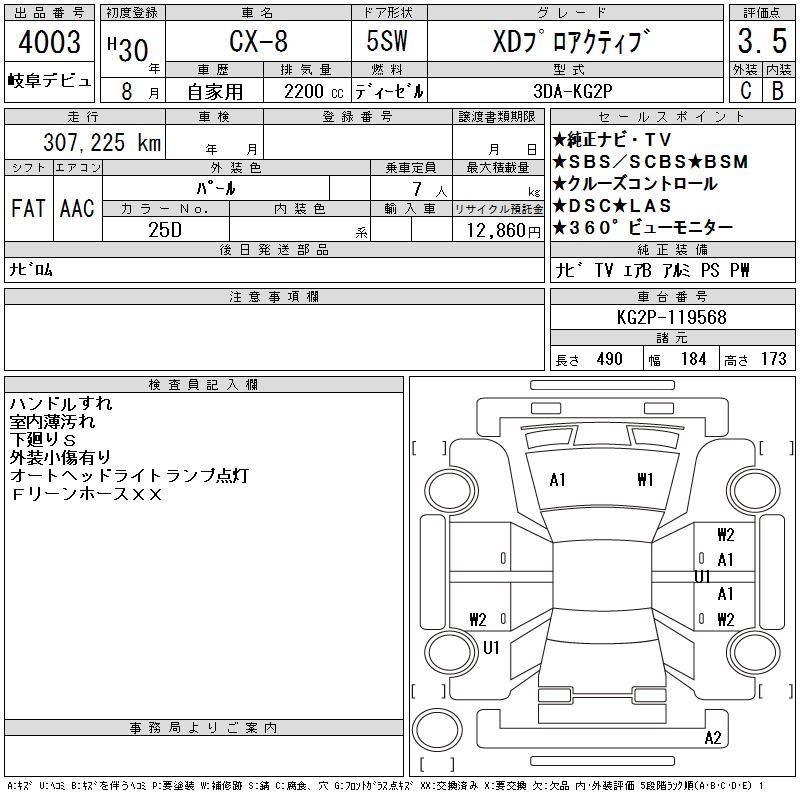Click the lot number 4003

click(49, 43)
